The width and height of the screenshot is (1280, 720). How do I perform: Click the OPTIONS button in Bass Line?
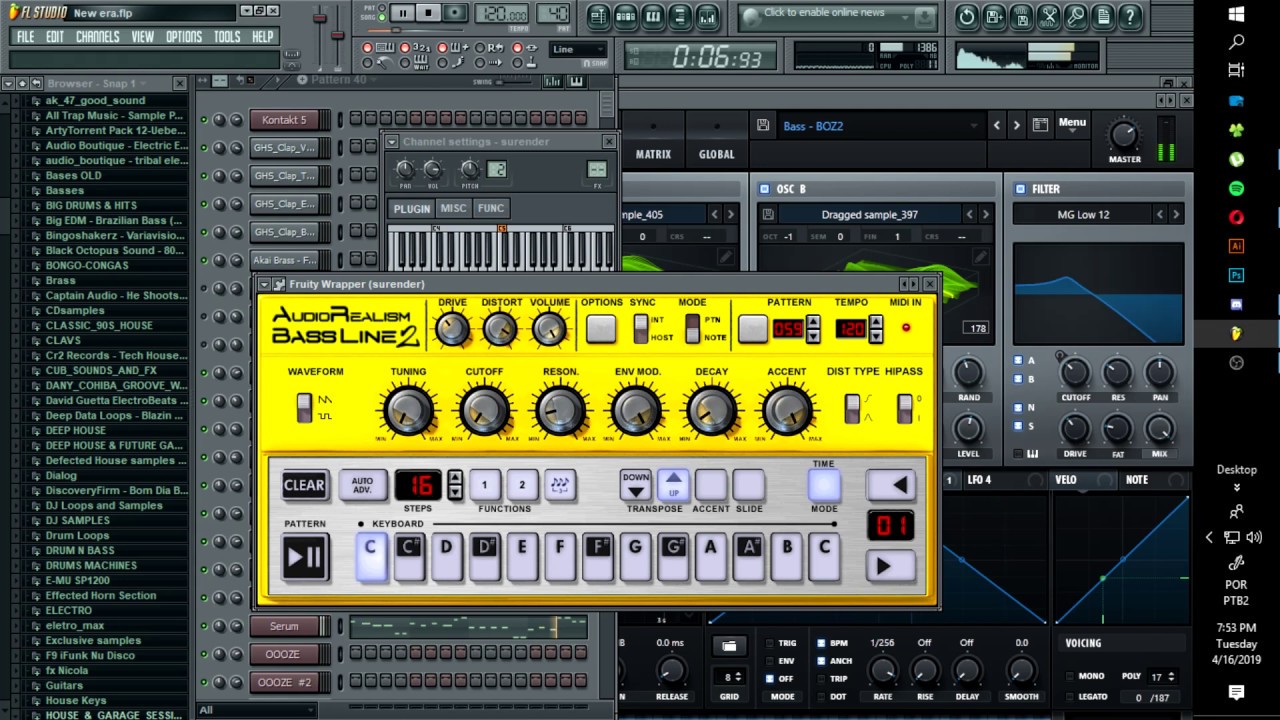coord(601,329)
